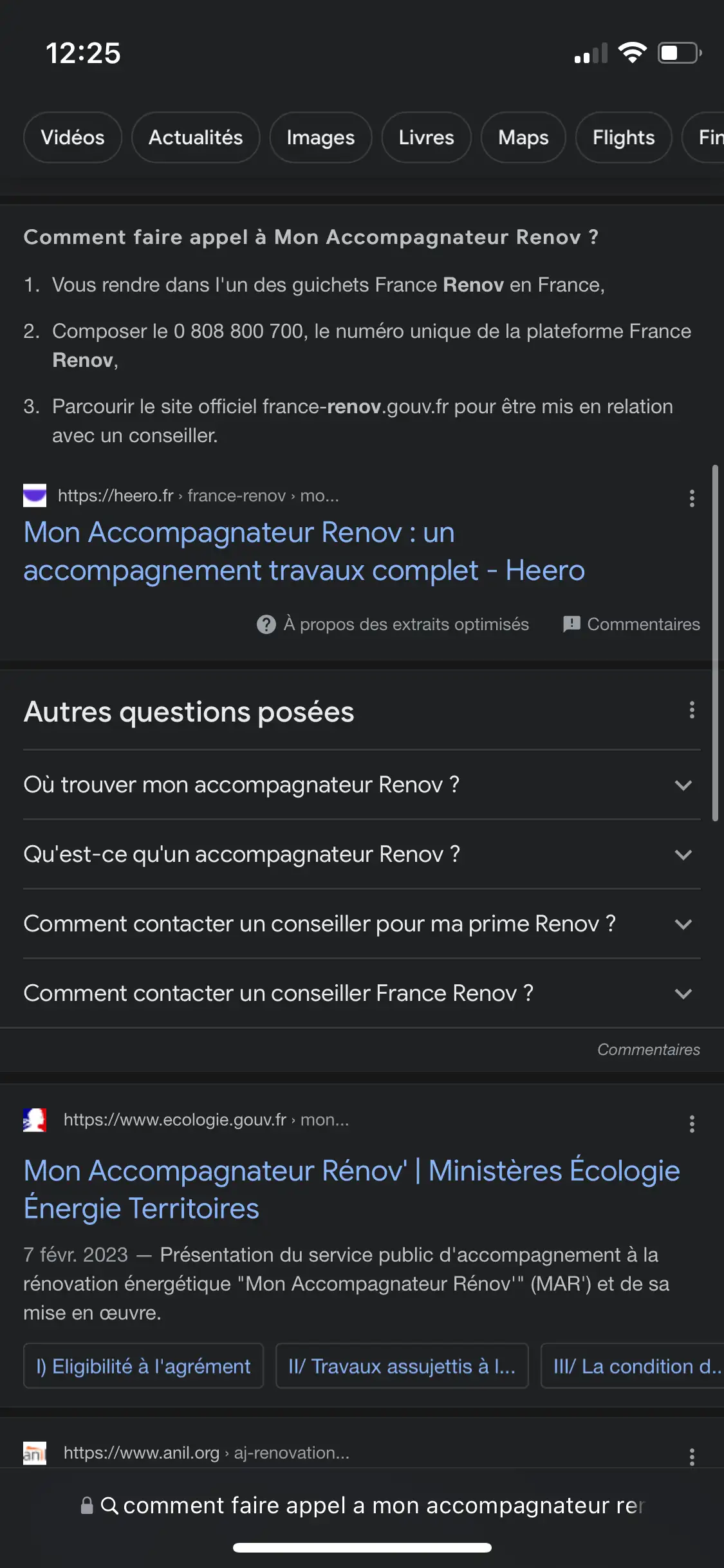This screenshot has width=724, height=1568.
Task: Click the magnifier icon in the search bar
Action: (x=111, y=1505)
